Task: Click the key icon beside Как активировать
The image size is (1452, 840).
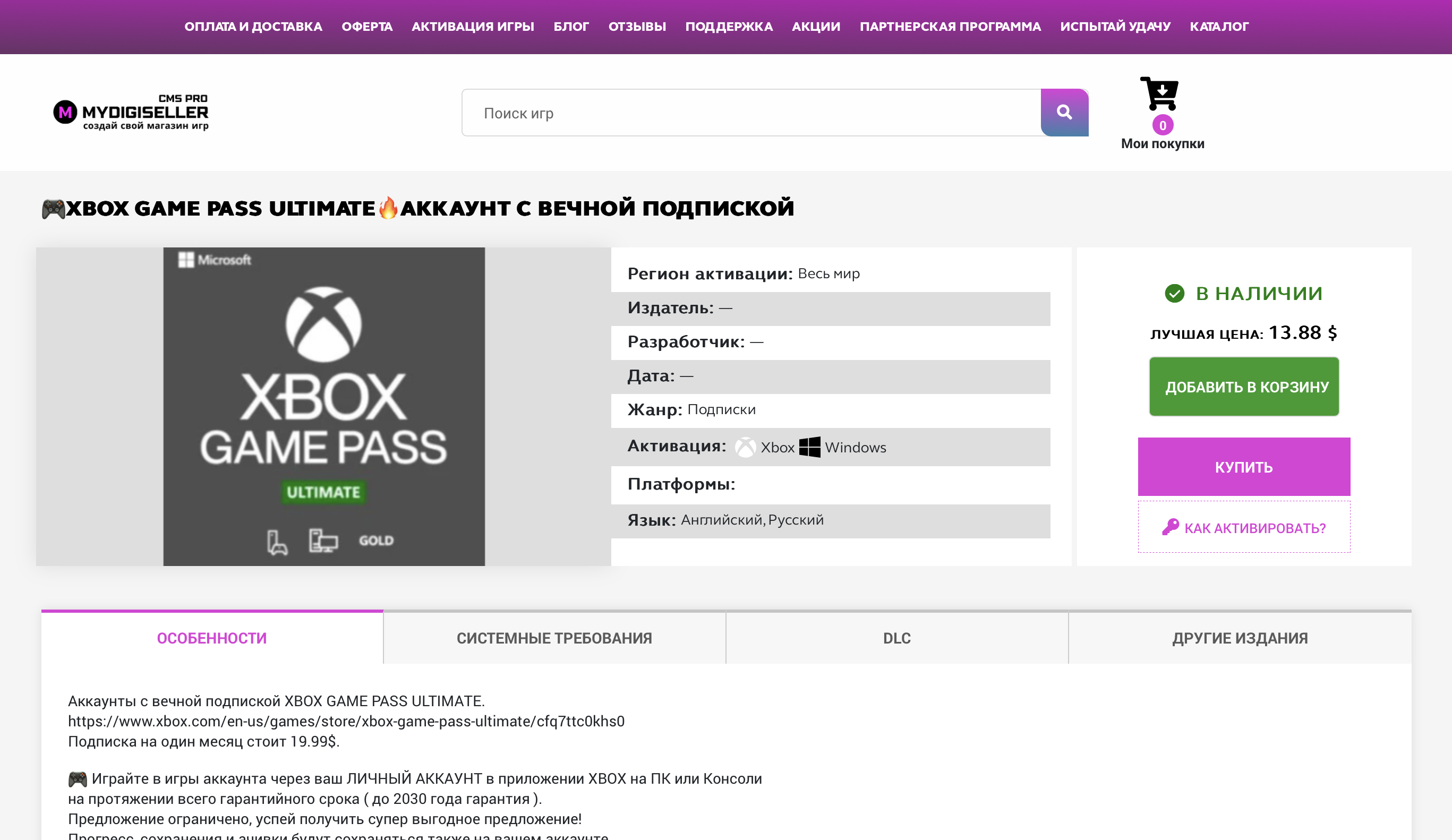Action: [1170, 527]
